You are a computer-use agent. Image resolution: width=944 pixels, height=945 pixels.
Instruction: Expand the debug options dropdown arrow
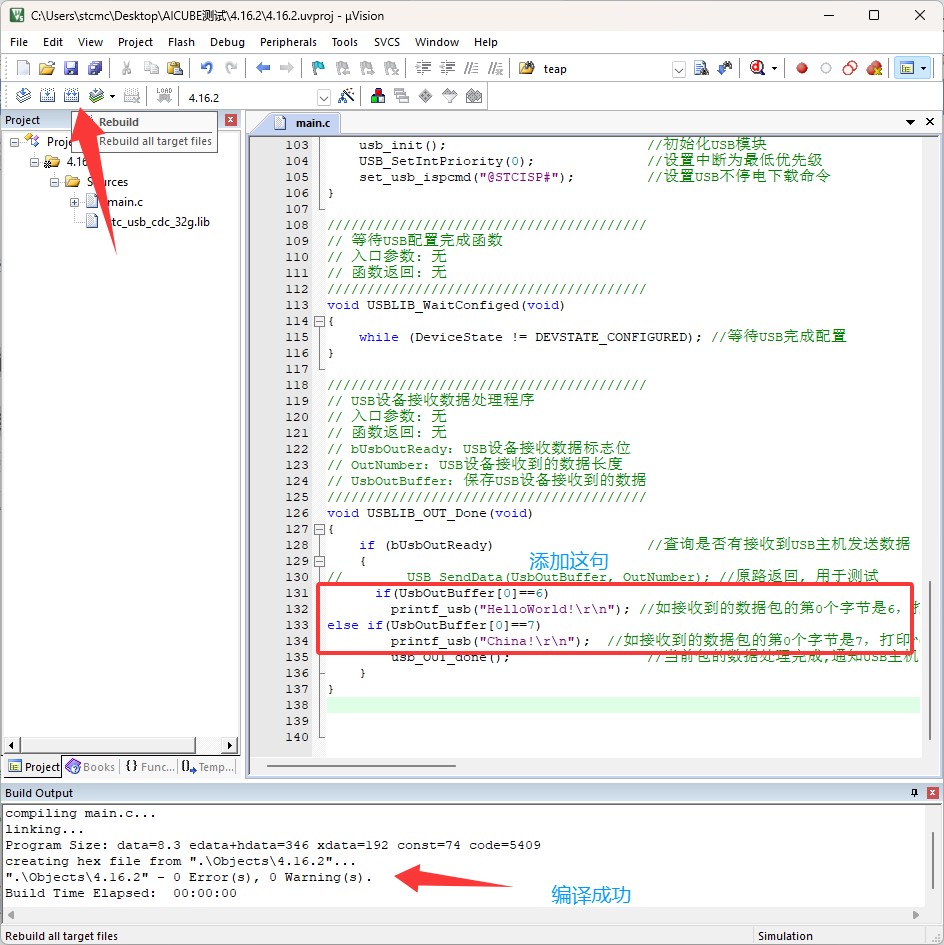click(775, 68)
